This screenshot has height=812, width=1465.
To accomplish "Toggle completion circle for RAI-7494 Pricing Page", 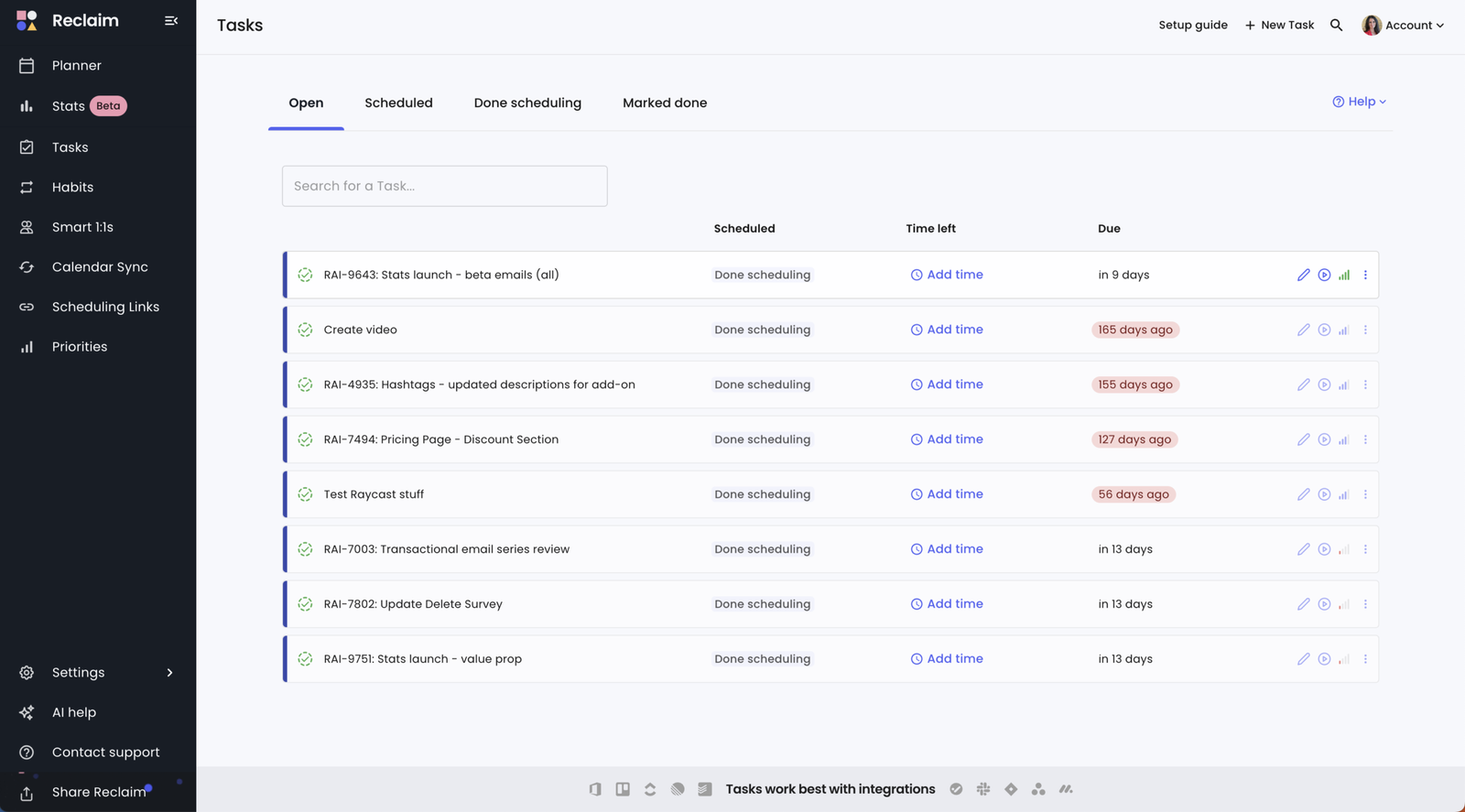I will [x=305, y=439].
